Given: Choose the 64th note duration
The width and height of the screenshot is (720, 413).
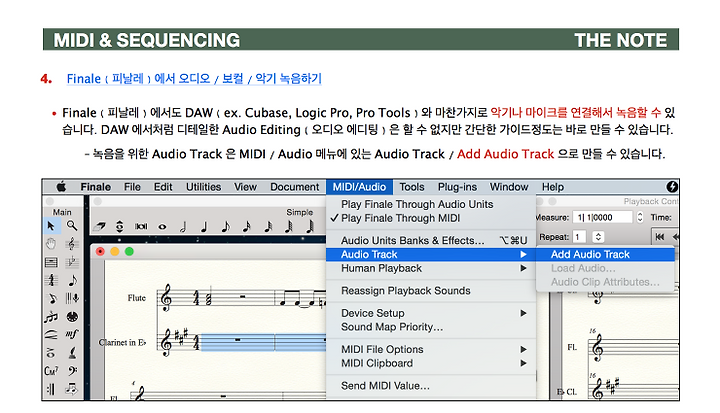Looking at the screenshot, I should [289, 226].
